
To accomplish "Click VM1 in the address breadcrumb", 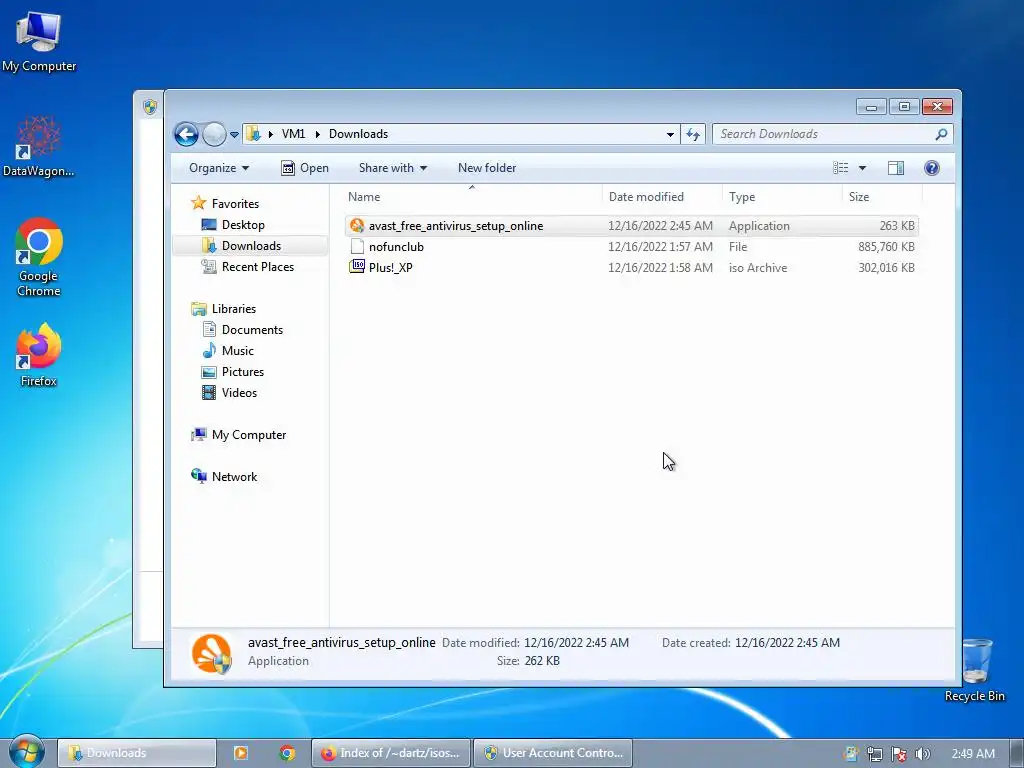I will [x=293, y=134].
